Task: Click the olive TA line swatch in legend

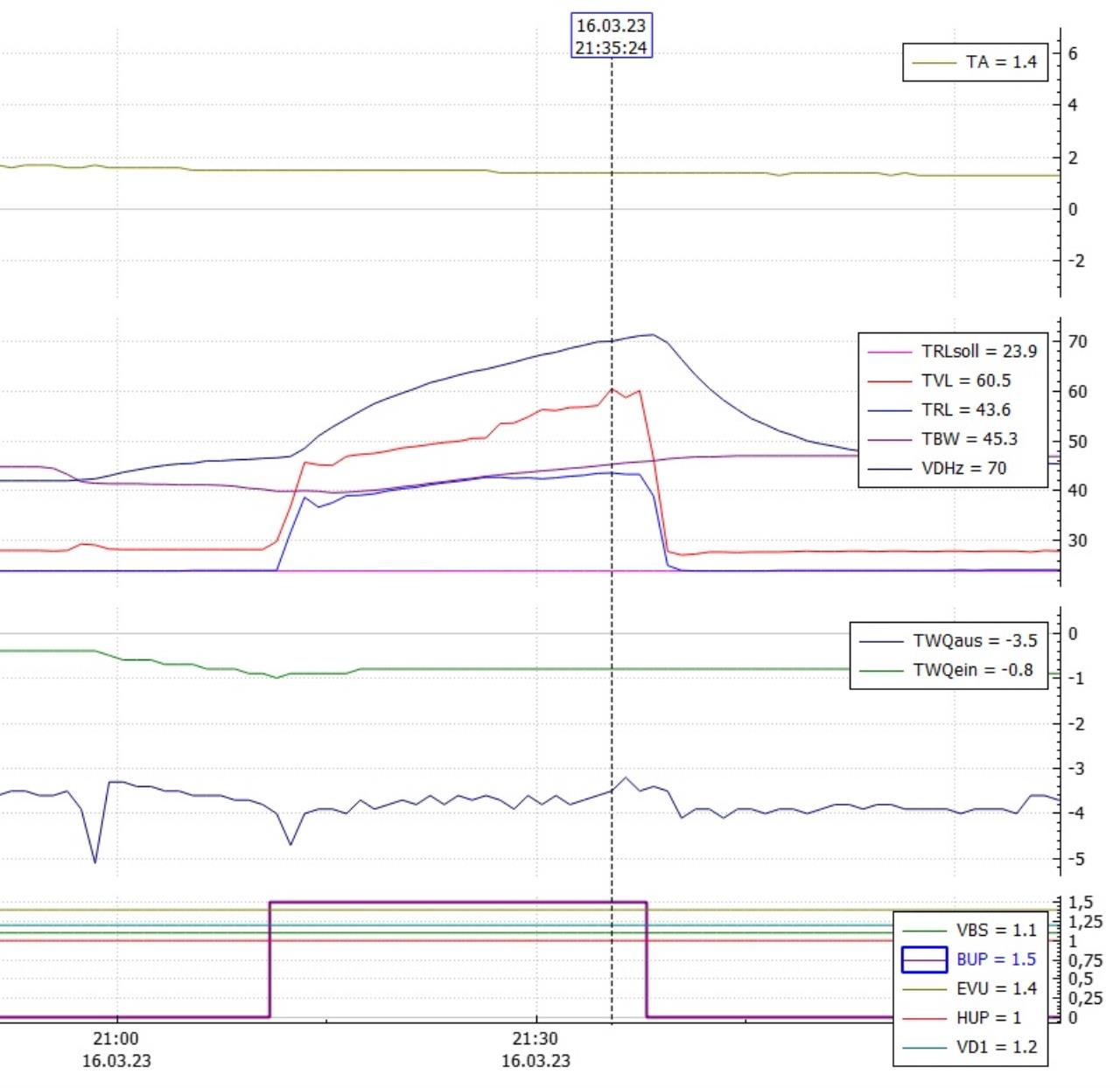Action: pos(934,62)
